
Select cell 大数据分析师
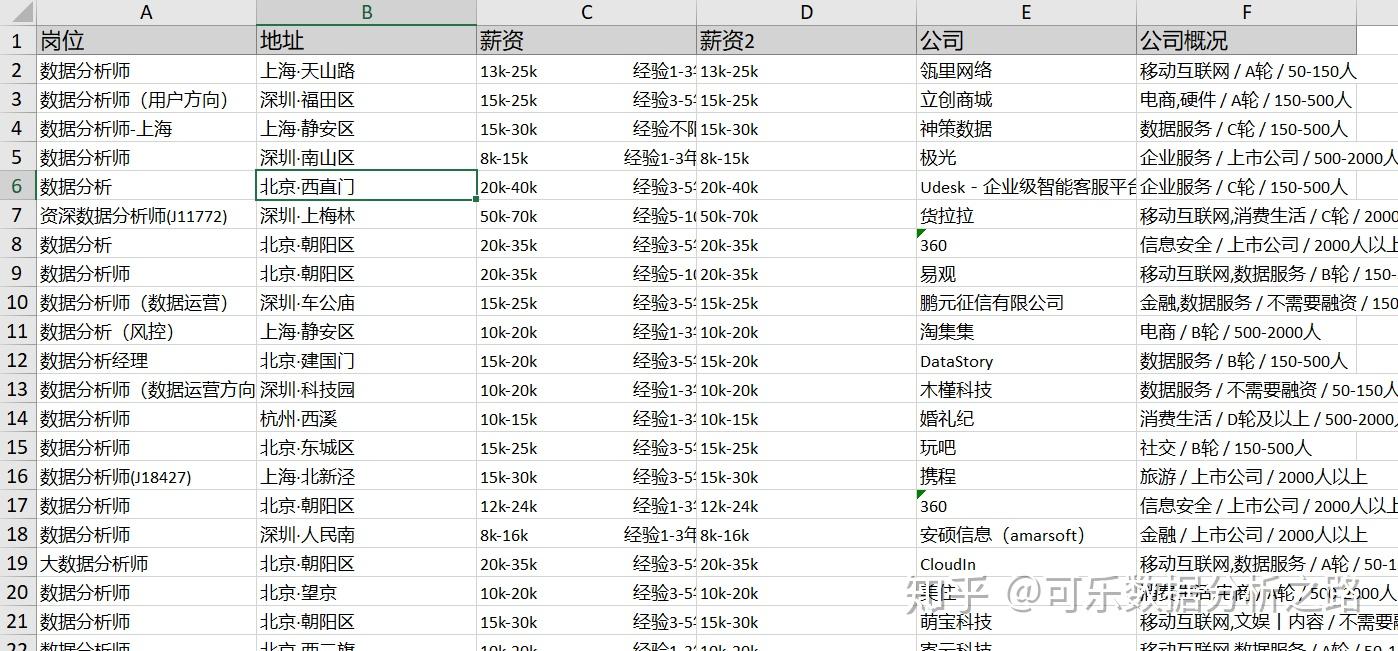click(x=146, y=563)
